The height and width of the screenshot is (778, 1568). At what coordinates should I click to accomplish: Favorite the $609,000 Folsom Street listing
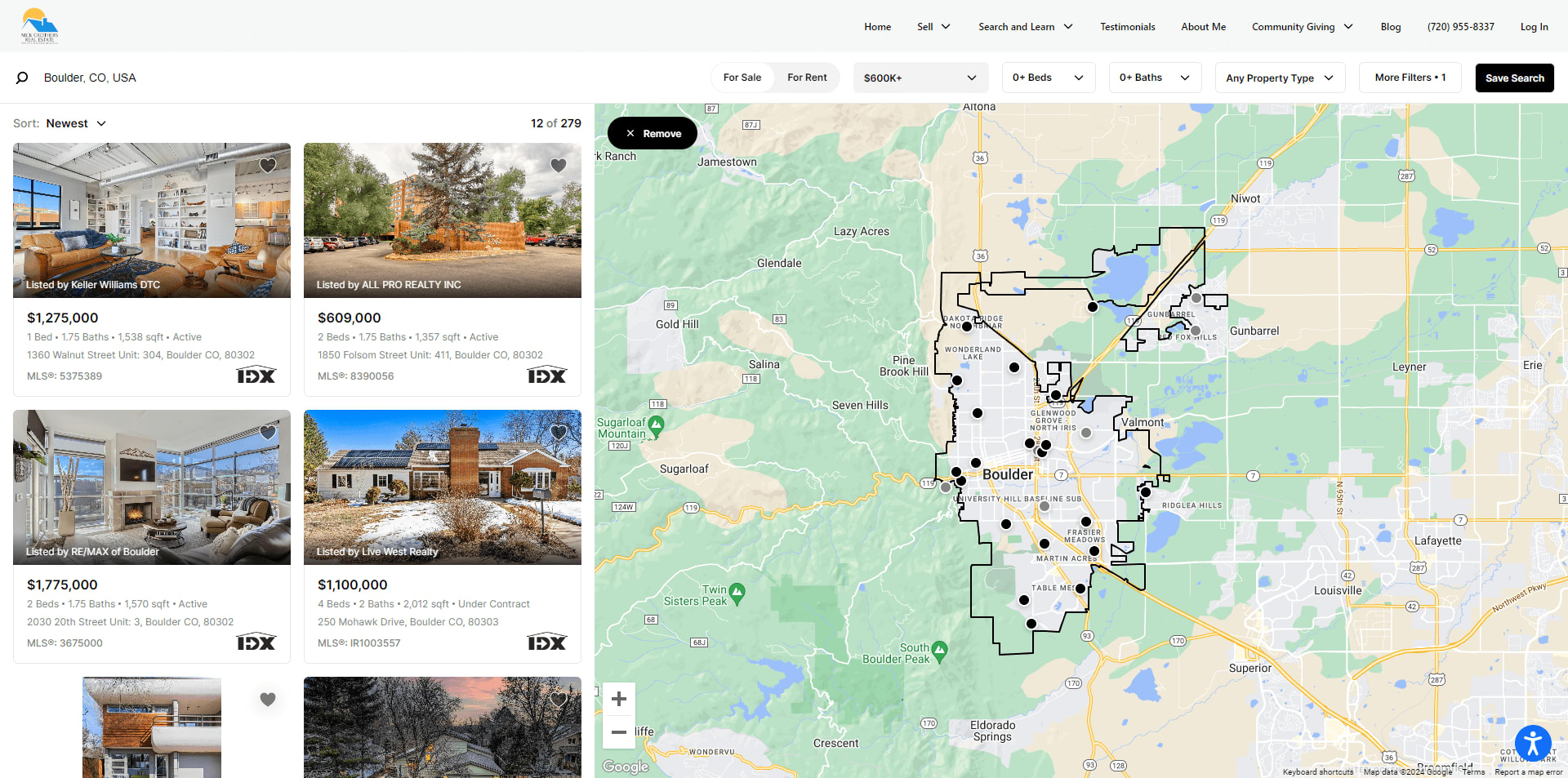(559, 166)
